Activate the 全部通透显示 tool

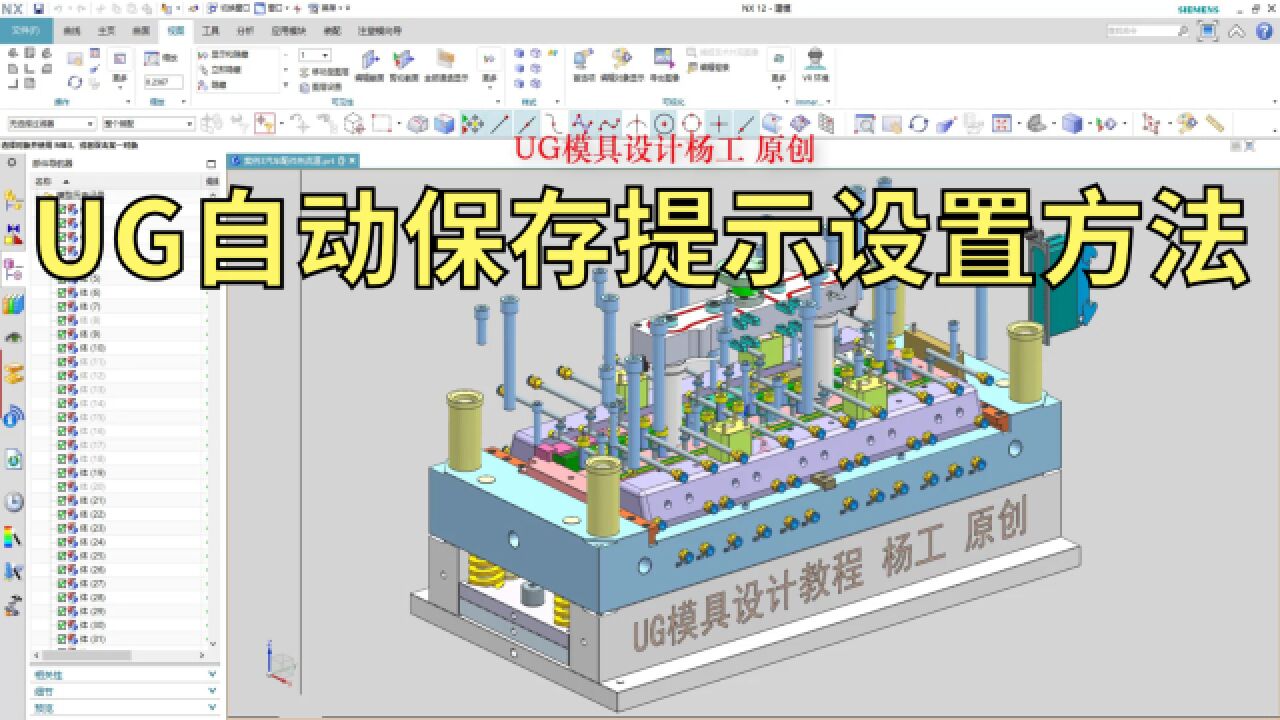[x=446, y=62]
